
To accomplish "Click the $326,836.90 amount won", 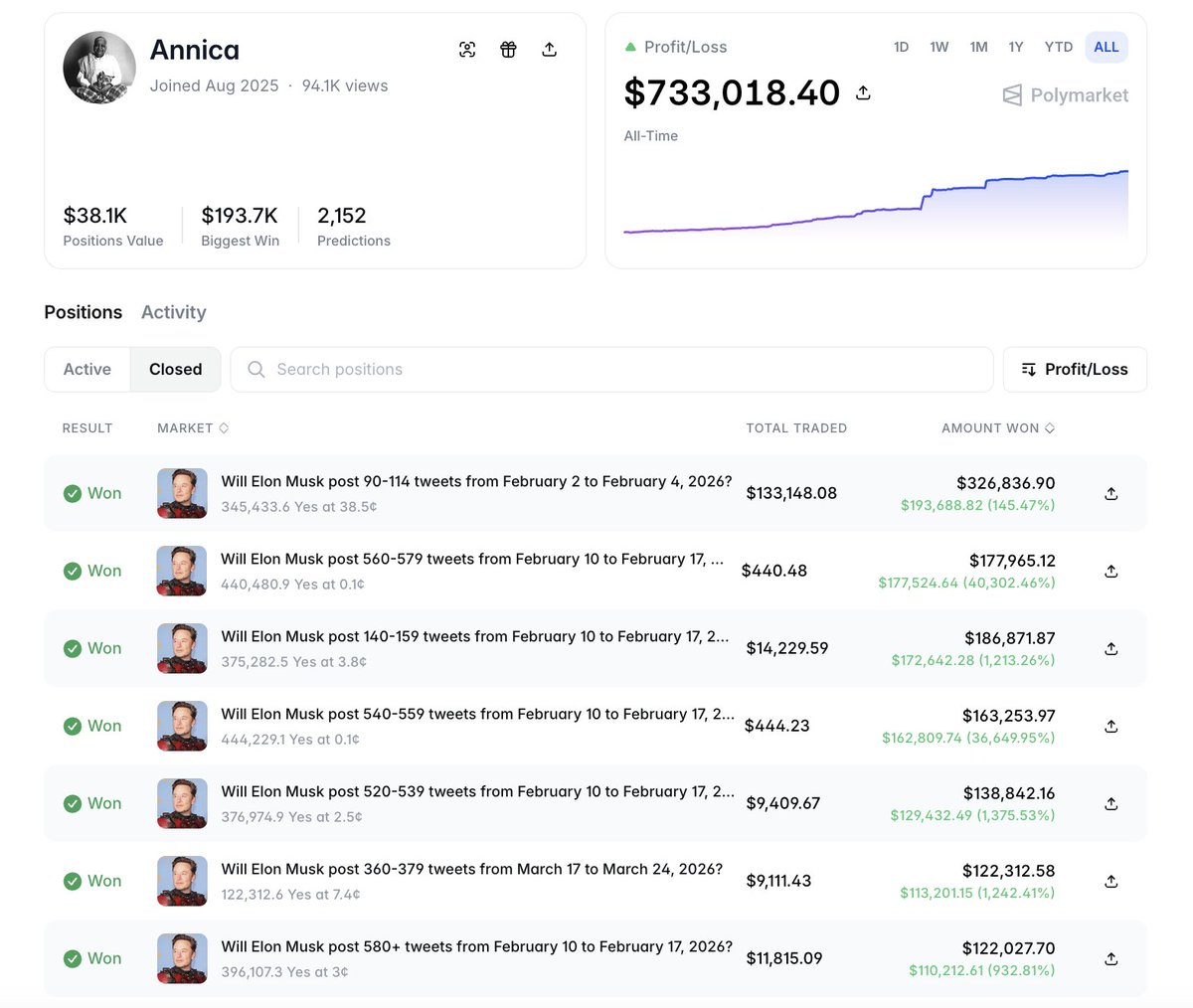I will tap(1006, 483).
